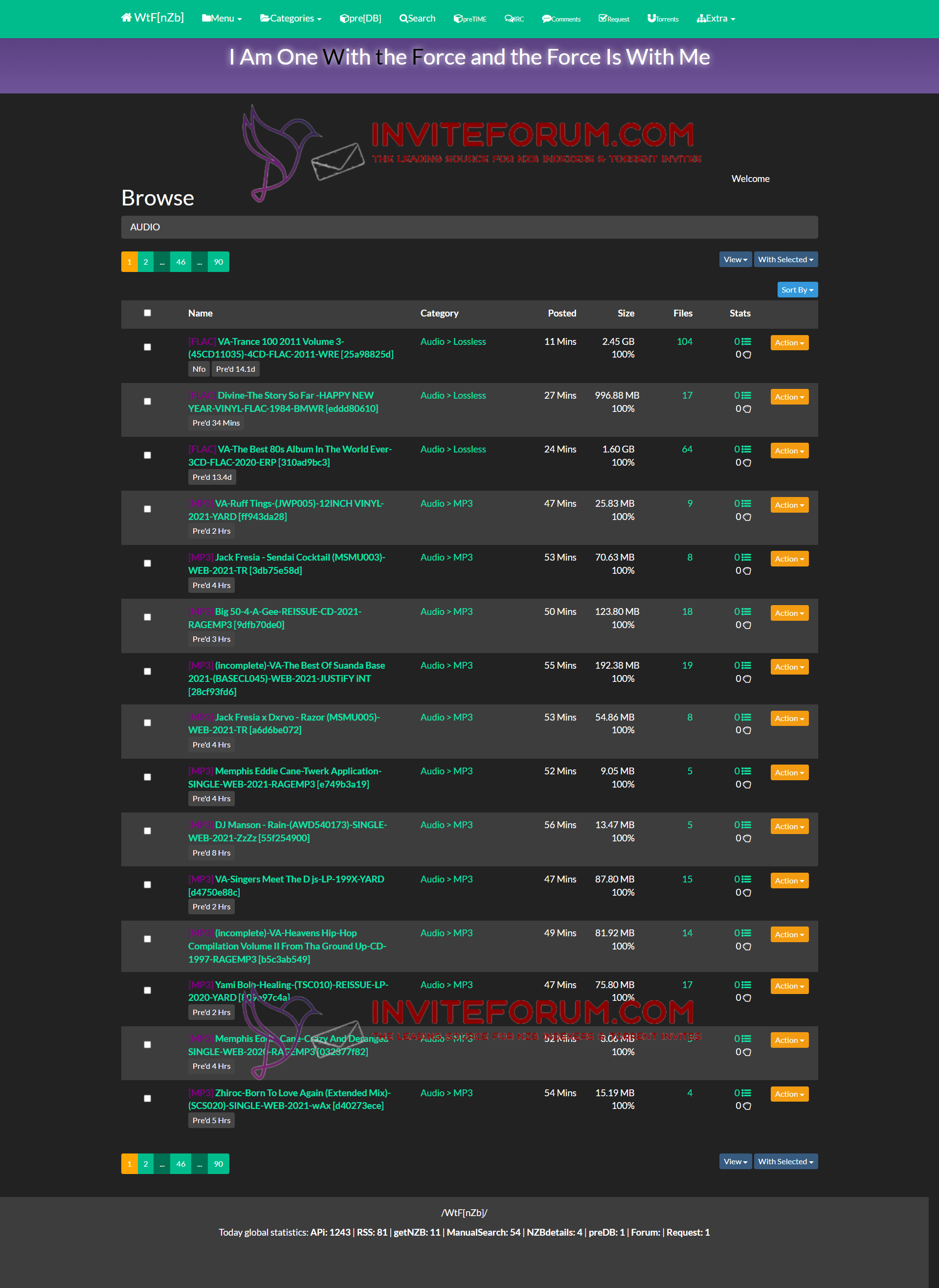Screen dimensions: 939x1288
Task: Go to page 46 in top pagination
Action: coord(181,262)
